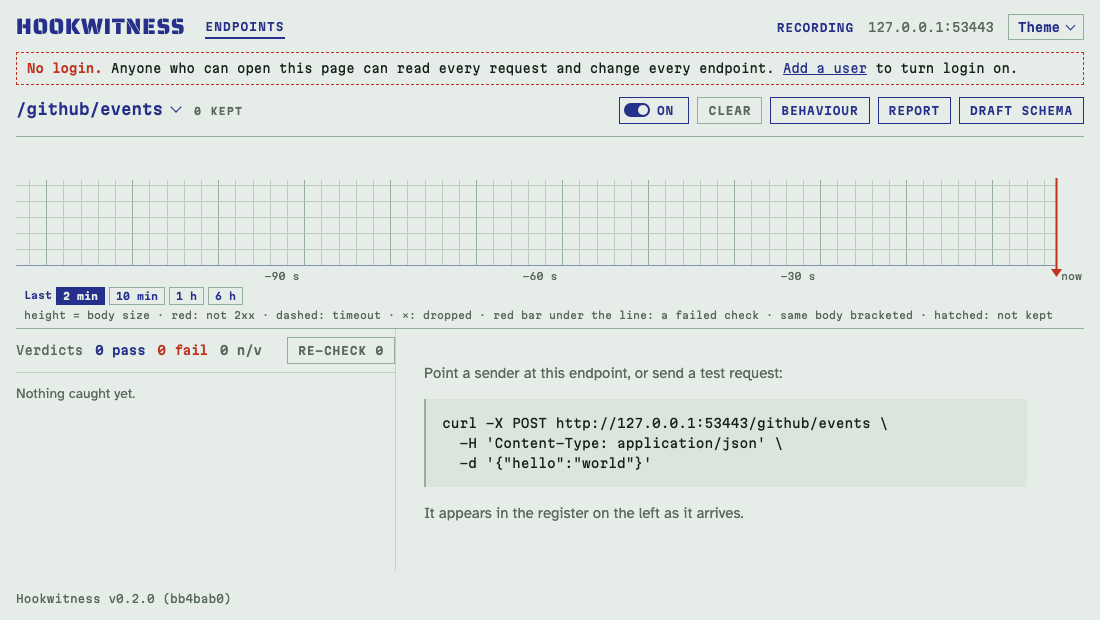The height and width of the screenshot is (620, 1100).
Task: Select the 10 min time range
Action: (x=137, y=296)
